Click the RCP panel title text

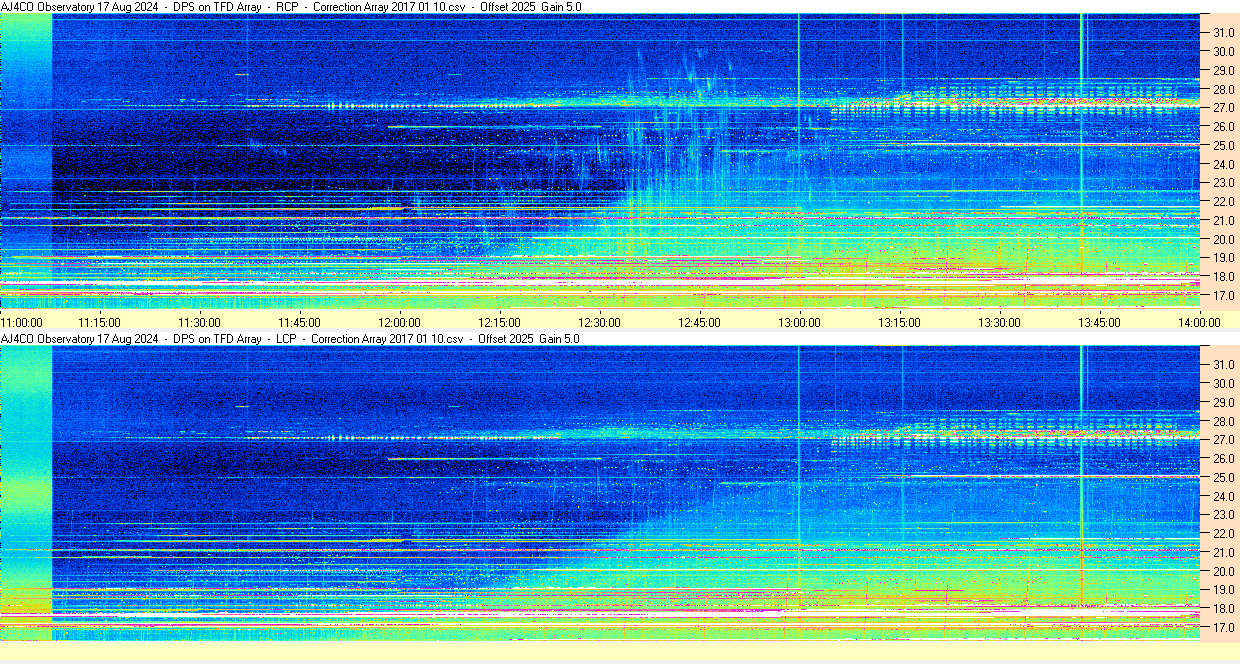[x=291, y=7]
